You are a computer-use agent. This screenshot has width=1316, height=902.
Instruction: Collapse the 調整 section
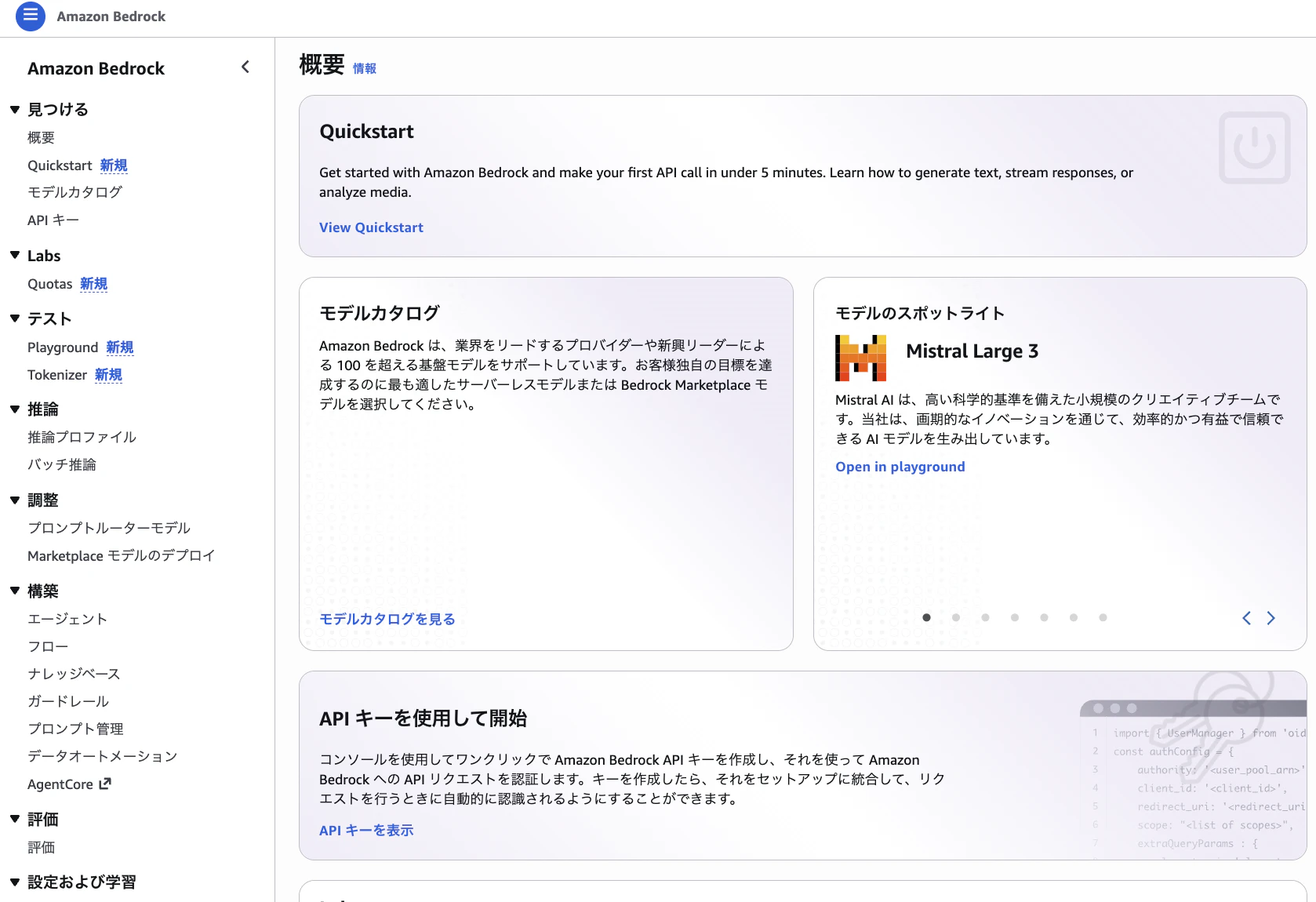click(15, 500)
